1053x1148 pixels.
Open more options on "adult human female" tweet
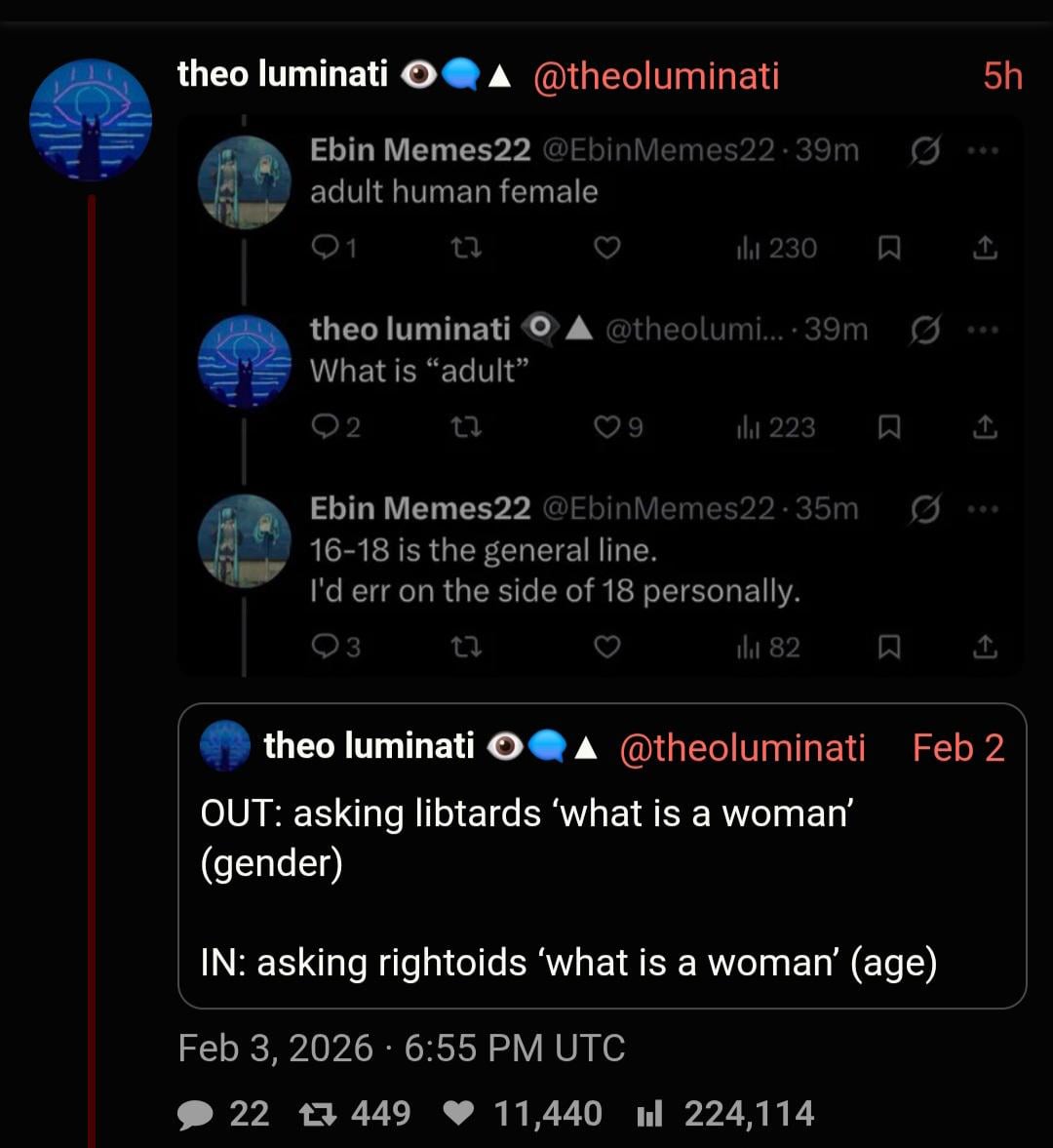pos(983,151)
